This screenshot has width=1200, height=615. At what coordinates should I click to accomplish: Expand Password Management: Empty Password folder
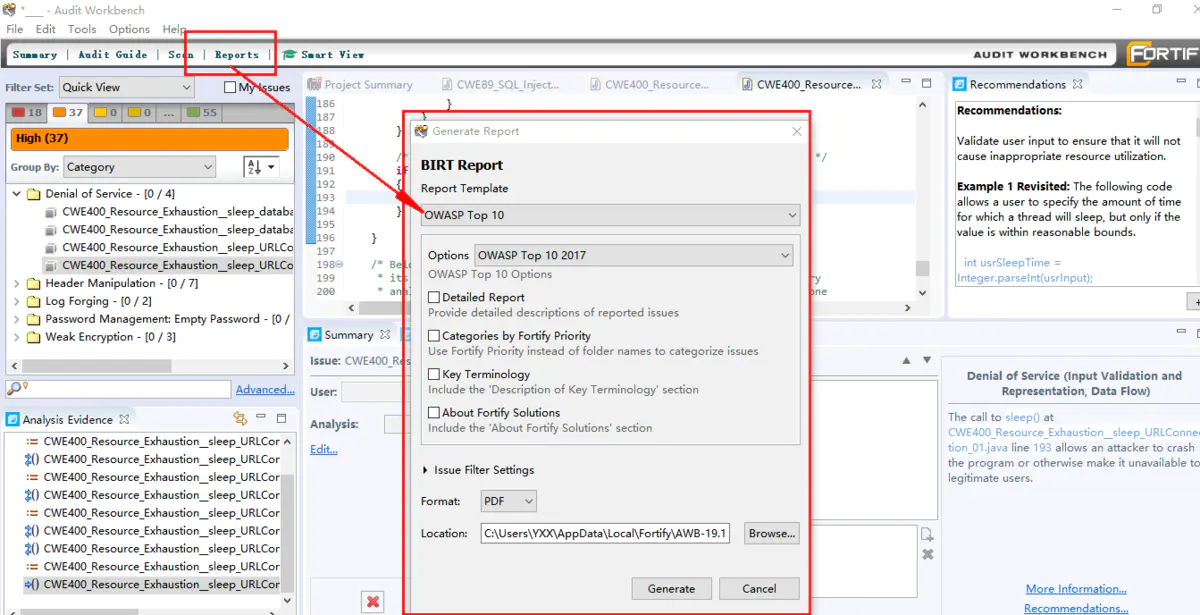click(x=16, y=320)
